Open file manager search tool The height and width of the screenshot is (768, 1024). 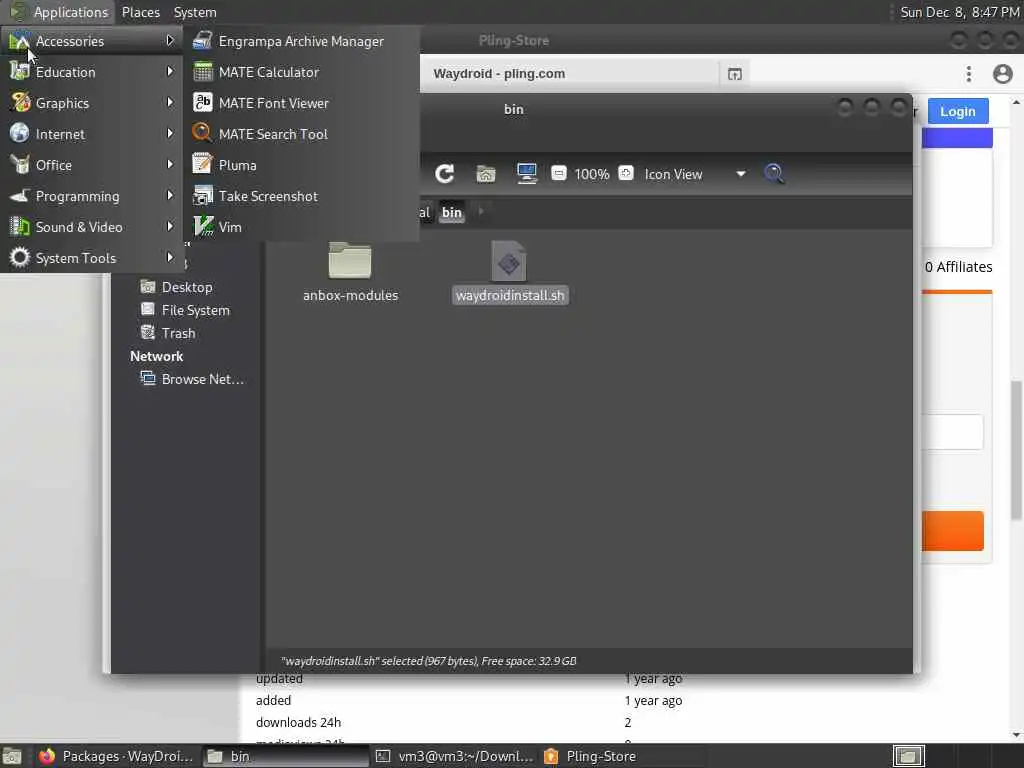point(774,174)
